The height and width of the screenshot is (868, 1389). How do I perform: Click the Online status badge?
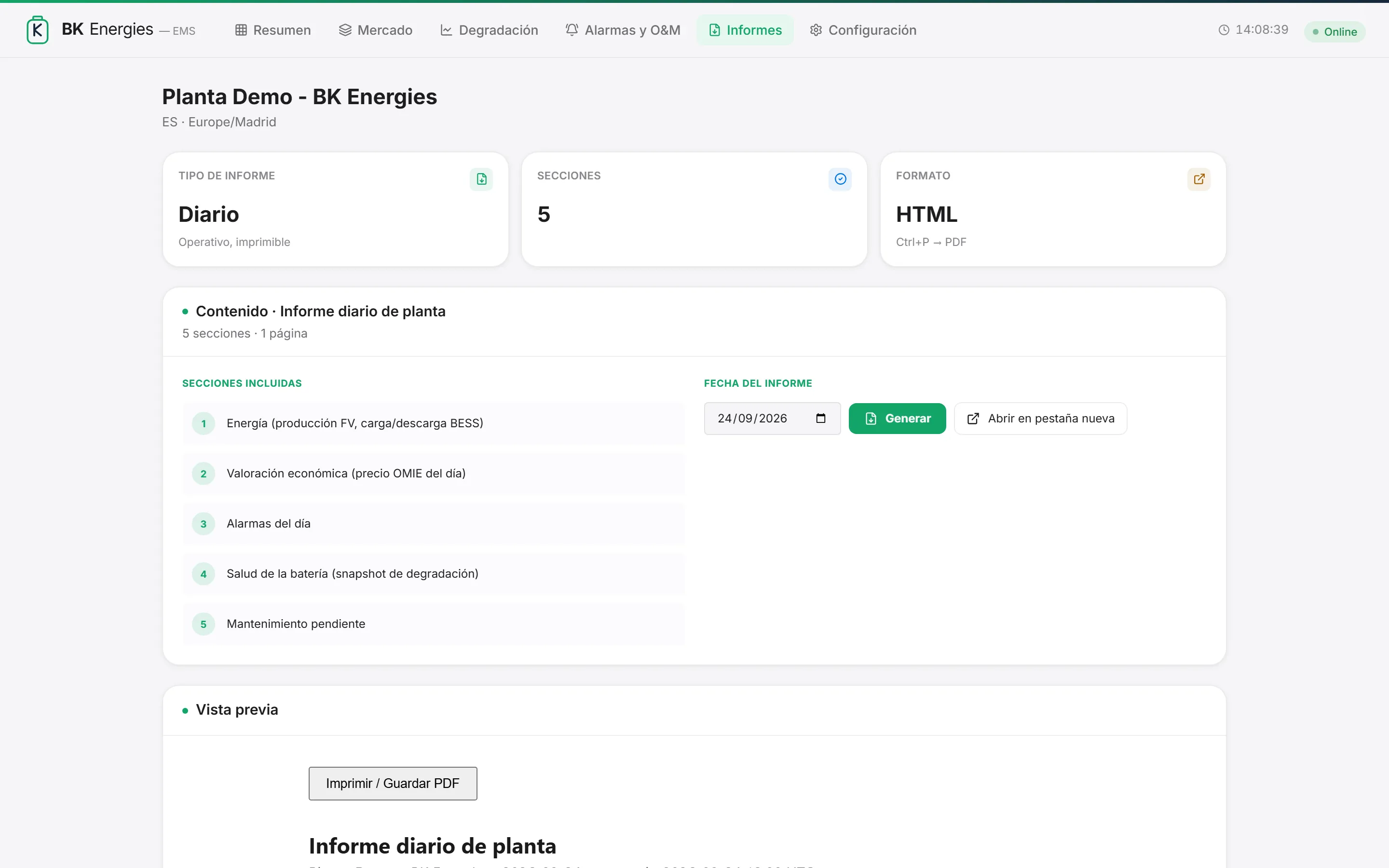pos(1335,31)
